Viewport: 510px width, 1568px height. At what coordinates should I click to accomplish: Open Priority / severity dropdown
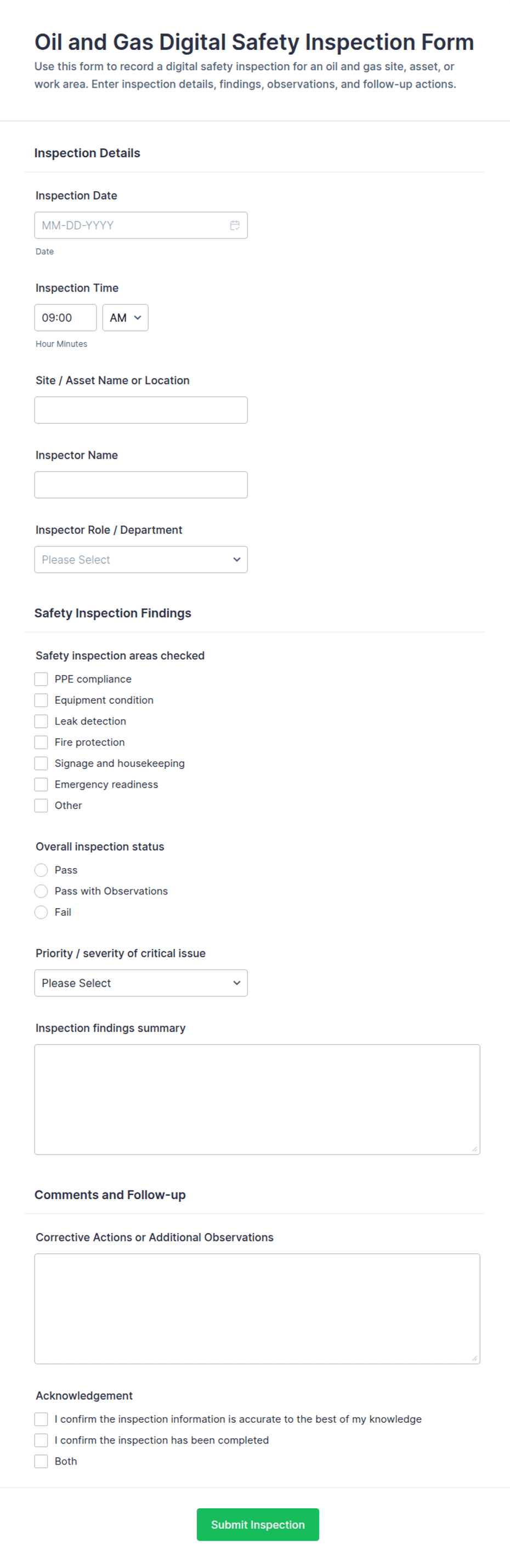(x=141, y=983)
